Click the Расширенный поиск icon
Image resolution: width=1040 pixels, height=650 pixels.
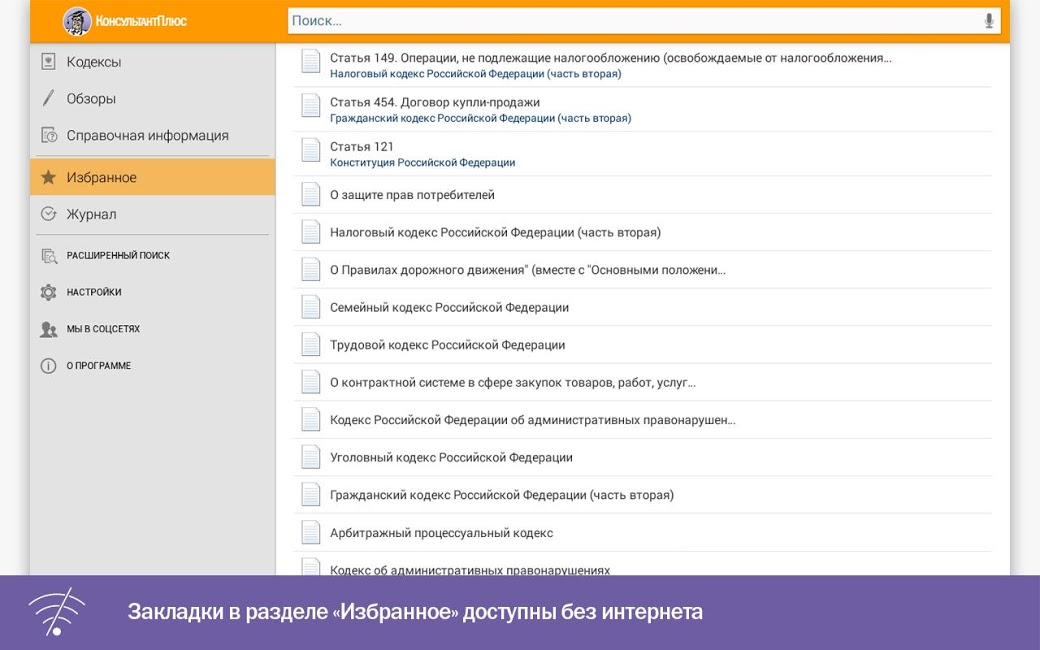pos(48,256)
